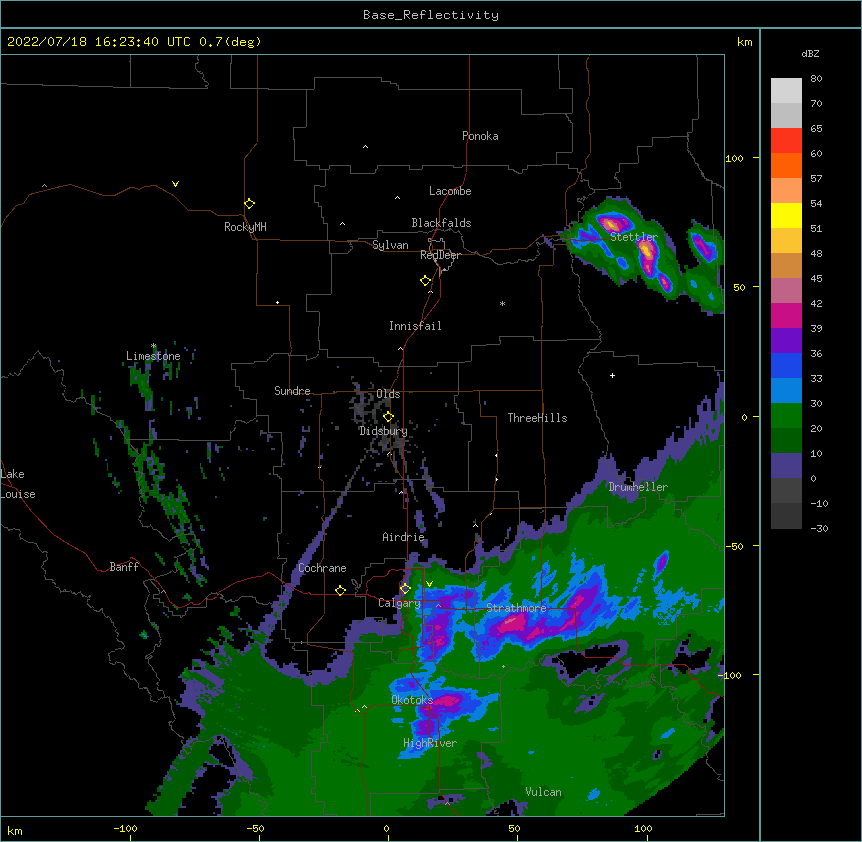This screenshot has height=842, width=862.
Task: Click the light gray 80 dBZ swatch
Action: click(x=786, y=91)
